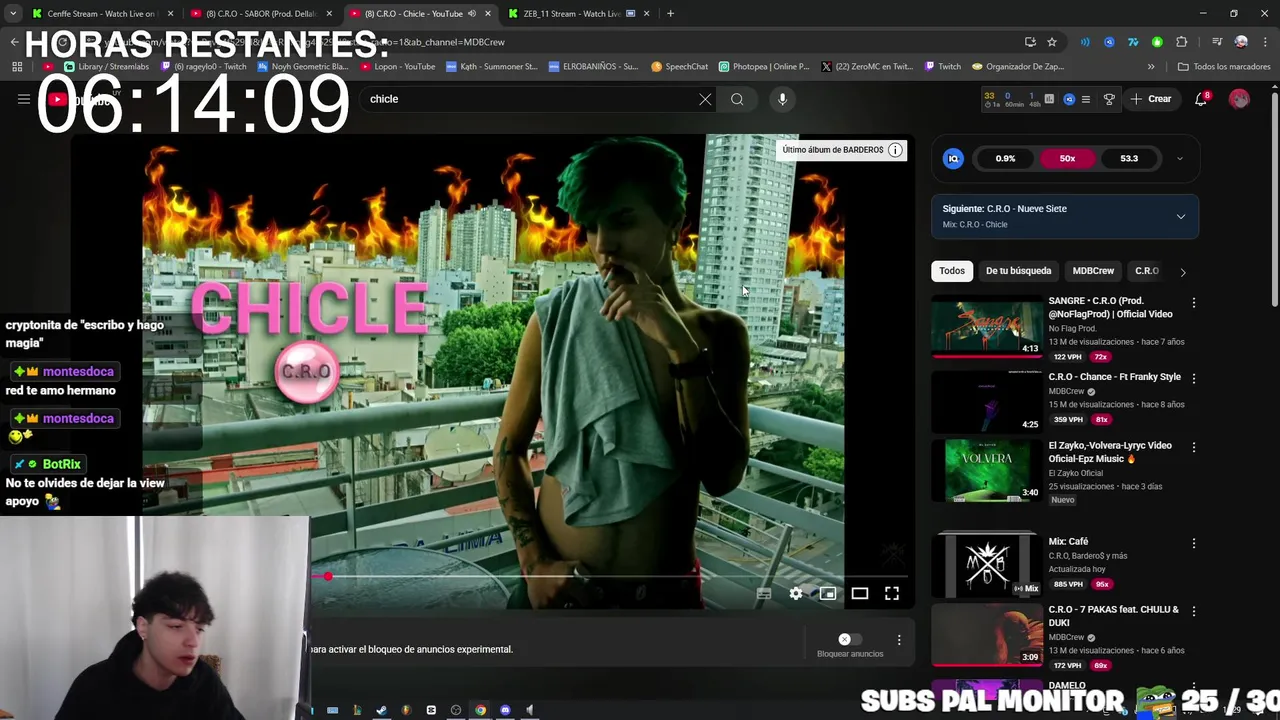The width and height of the screenshot is (1280, 720).
Task: Open the bar chart stats icon
Action: 1049,99
